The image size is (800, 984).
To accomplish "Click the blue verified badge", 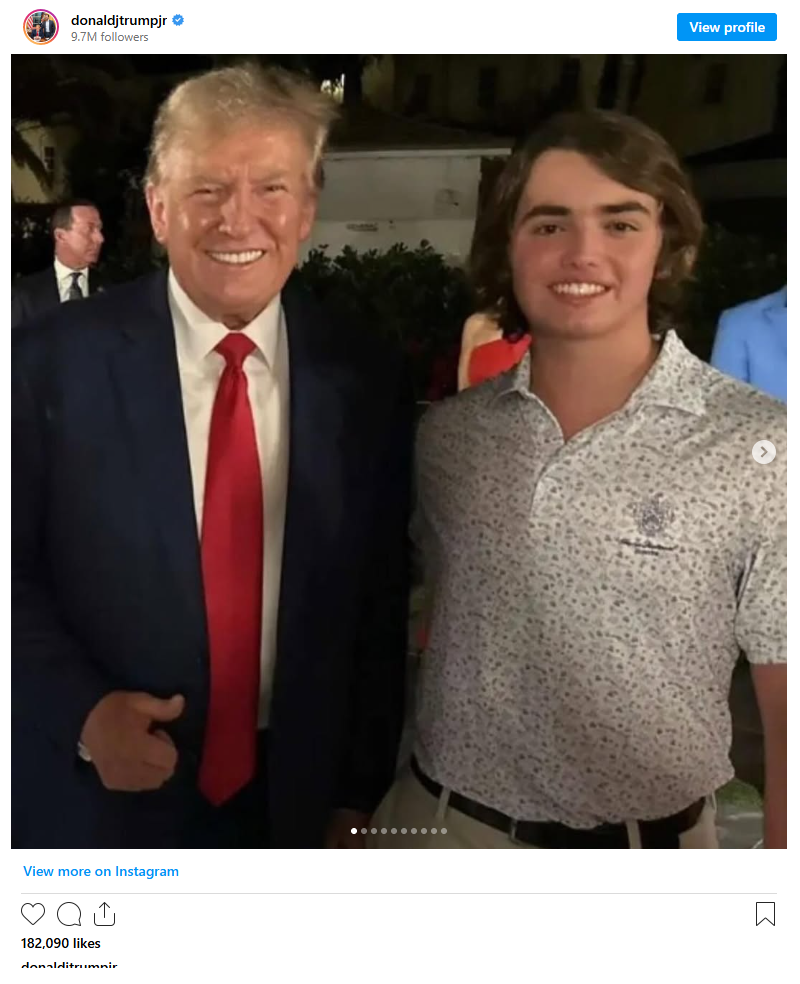I will point(178,20).
